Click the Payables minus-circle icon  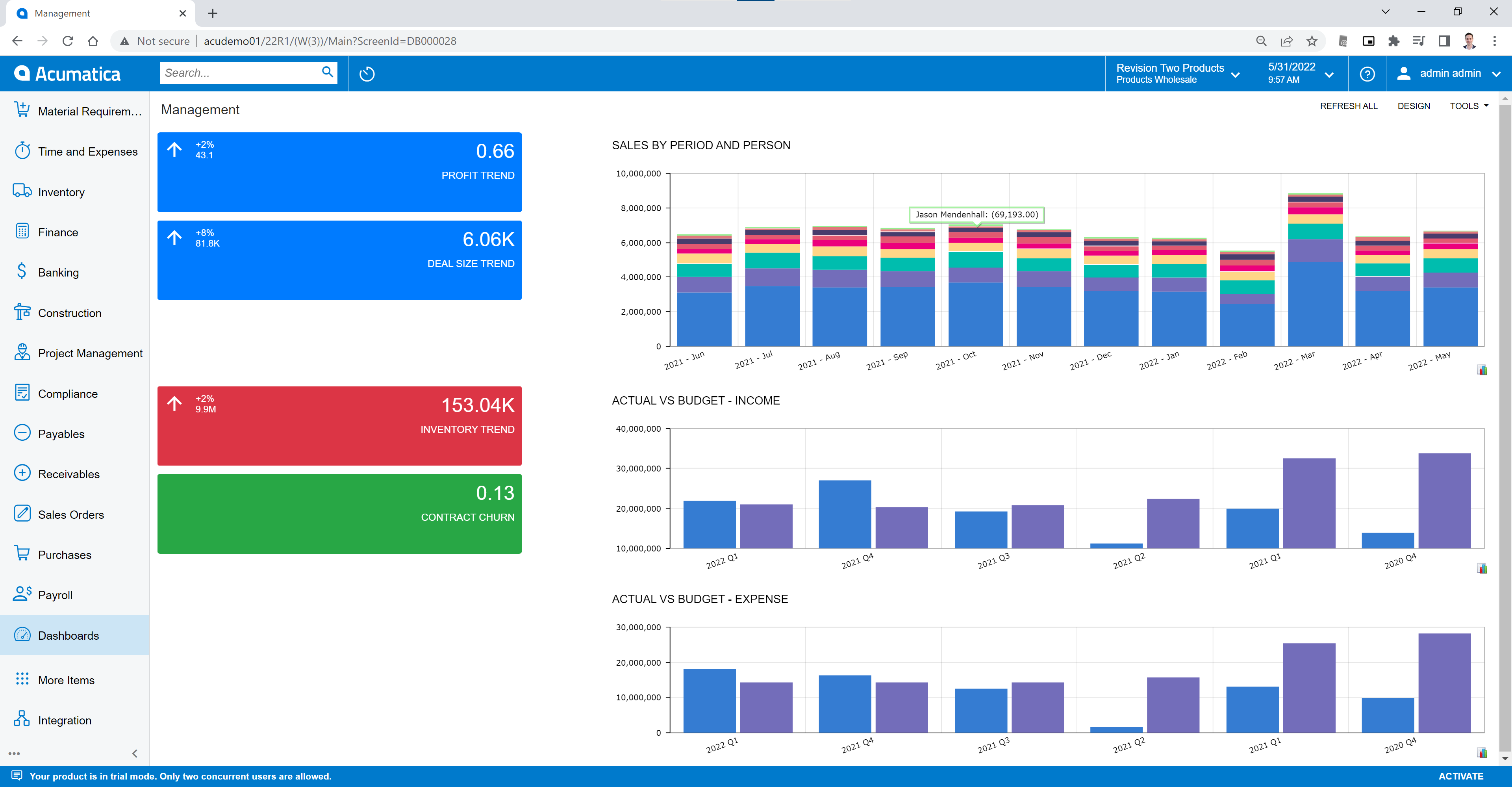[22, 433]
